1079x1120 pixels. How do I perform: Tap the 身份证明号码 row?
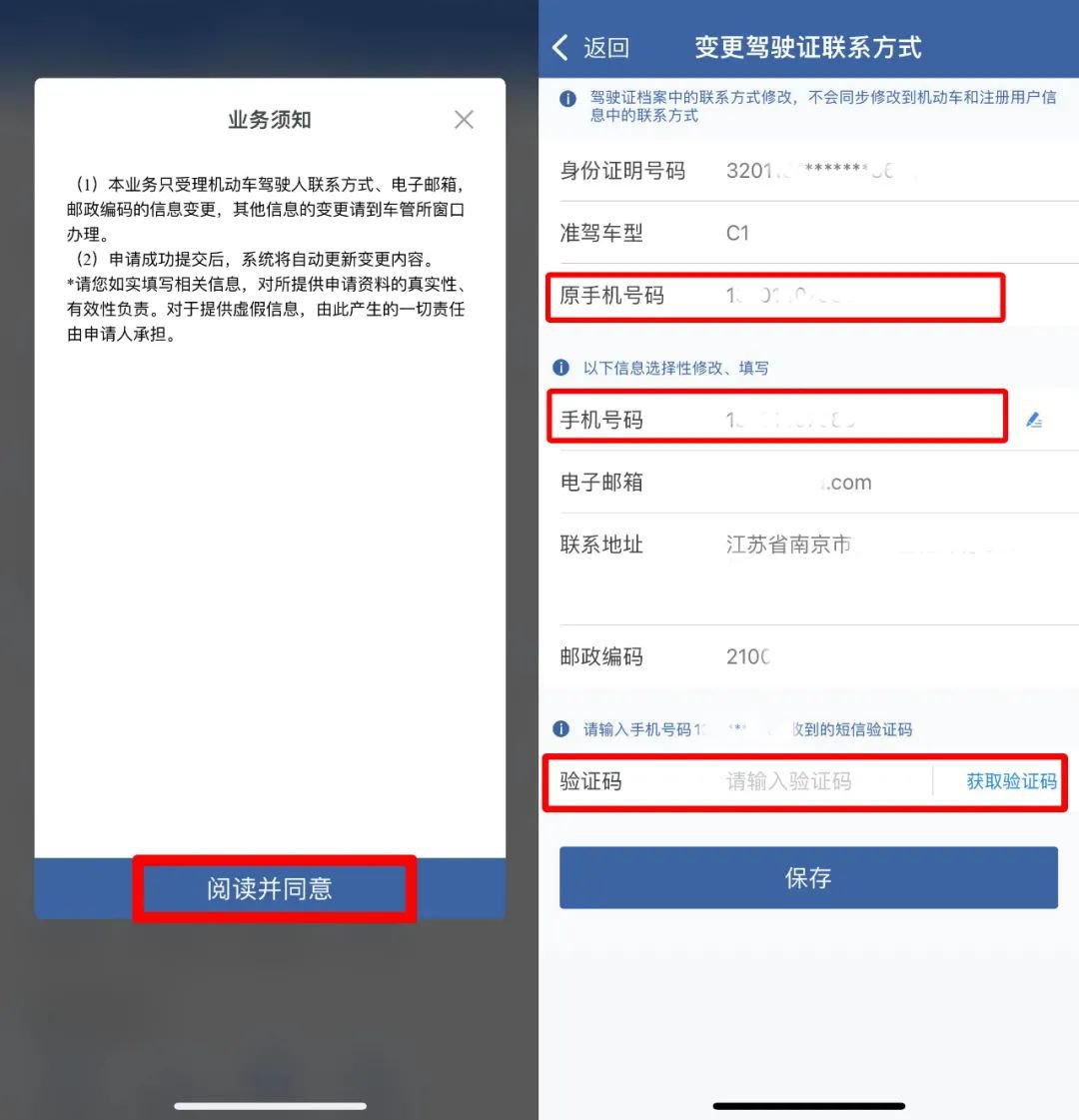click(x=819, y=171)
